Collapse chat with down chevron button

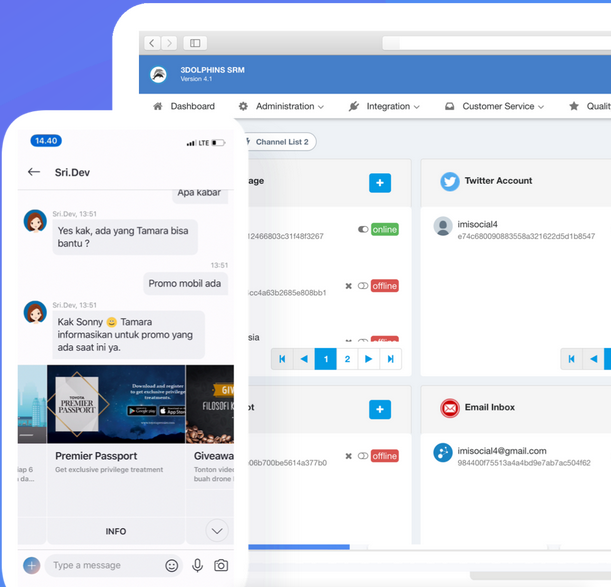217,530
